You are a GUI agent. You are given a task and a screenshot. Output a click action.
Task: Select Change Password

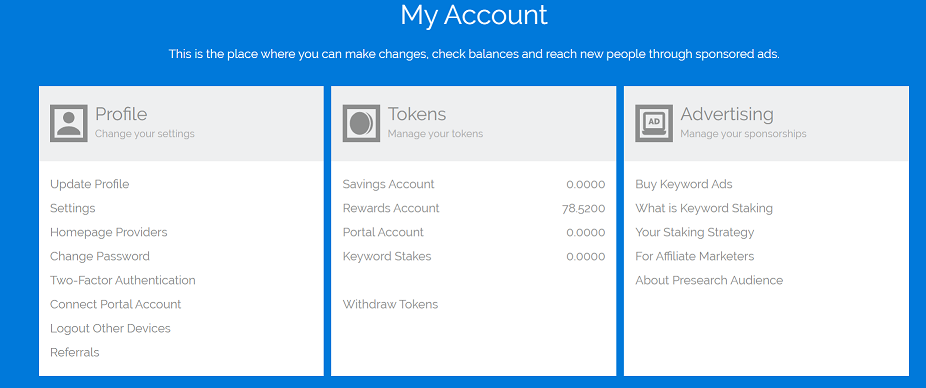[100, 256]
